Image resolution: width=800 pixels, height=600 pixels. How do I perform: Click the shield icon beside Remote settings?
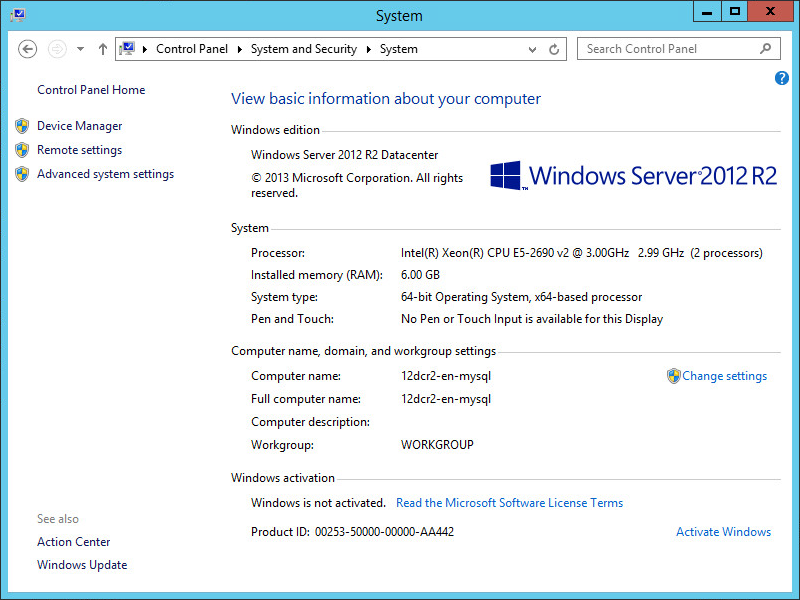tap(22, 150)
